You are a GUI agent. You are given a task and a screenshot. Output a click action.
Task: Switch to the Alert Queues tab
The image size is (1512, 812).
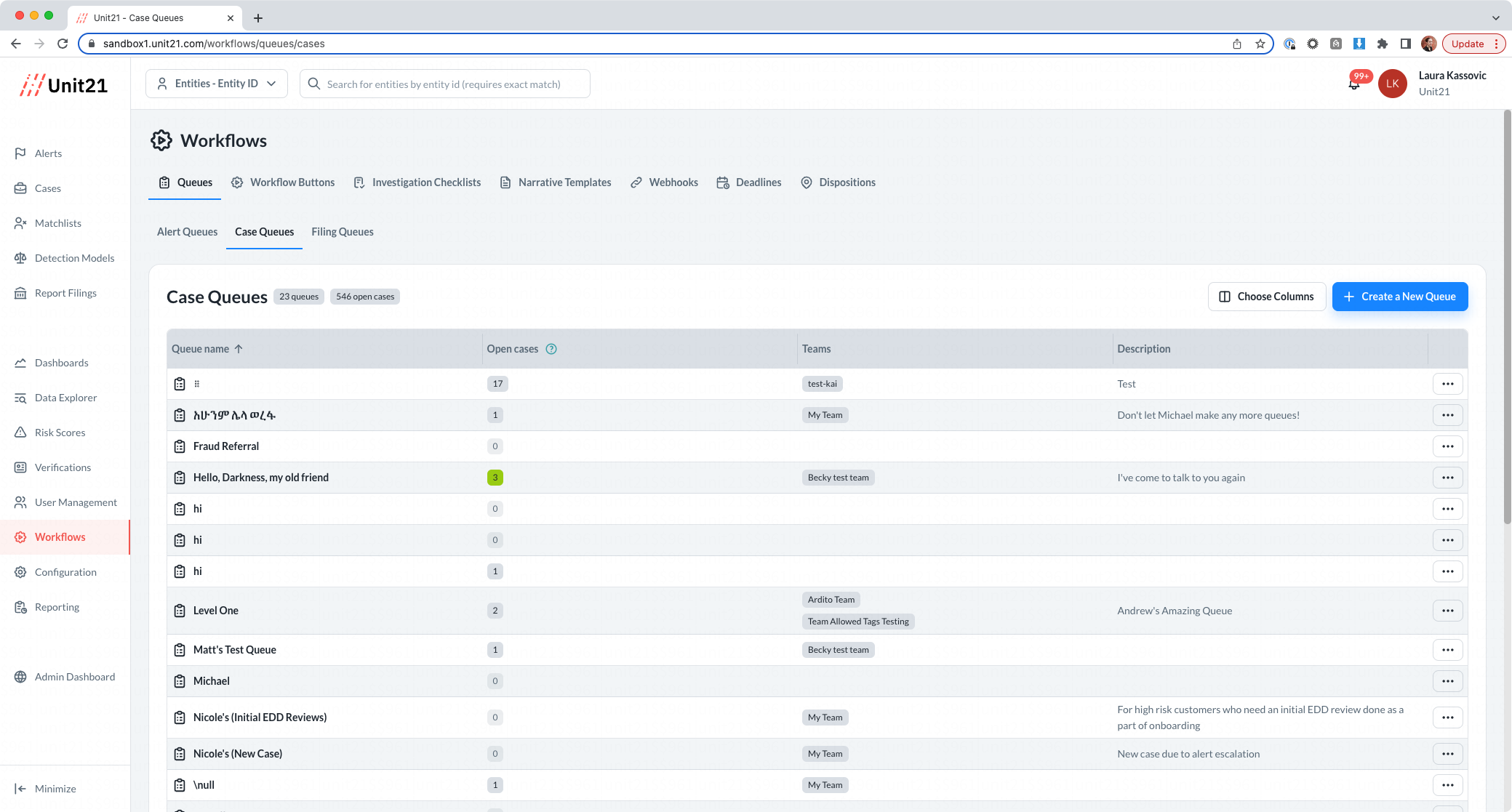pyautogui.click(x=187, y=232)
